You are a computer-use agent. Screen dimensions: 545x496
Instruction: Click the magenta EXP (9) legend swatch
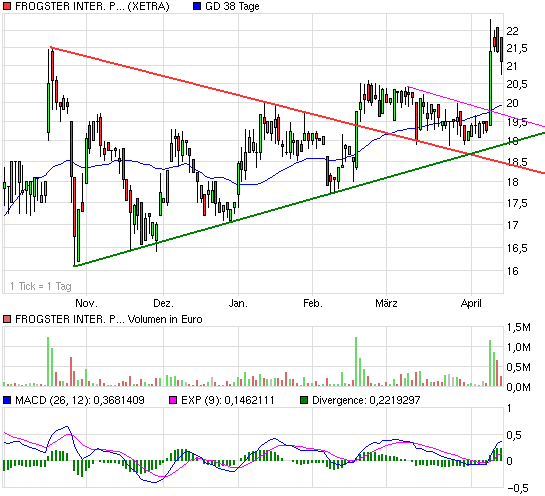point(173,400)
